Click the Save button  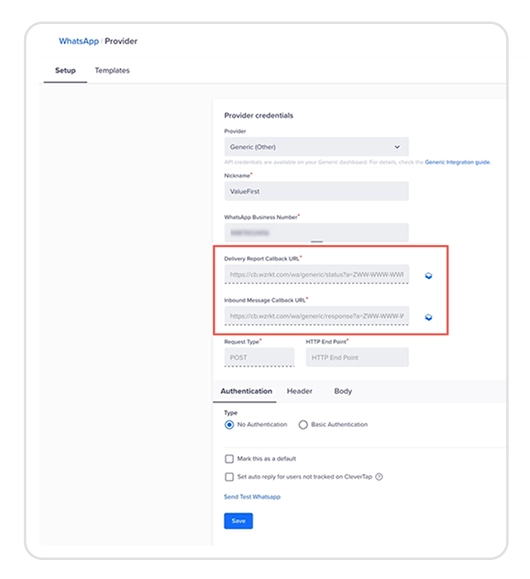click(x=238, y=521)
